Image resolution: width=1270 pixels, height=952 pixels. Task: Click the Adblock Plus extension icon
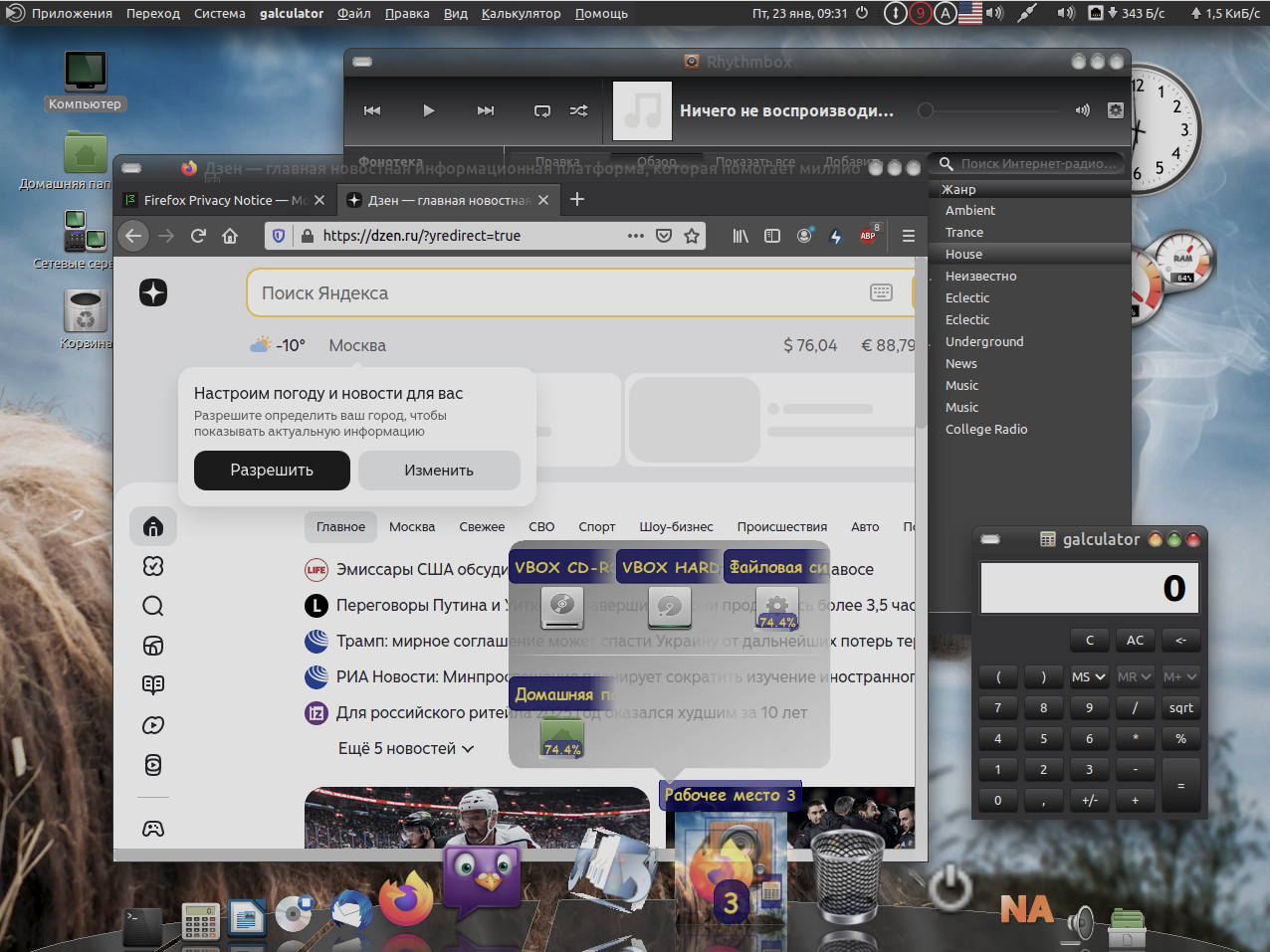[868, 236]
